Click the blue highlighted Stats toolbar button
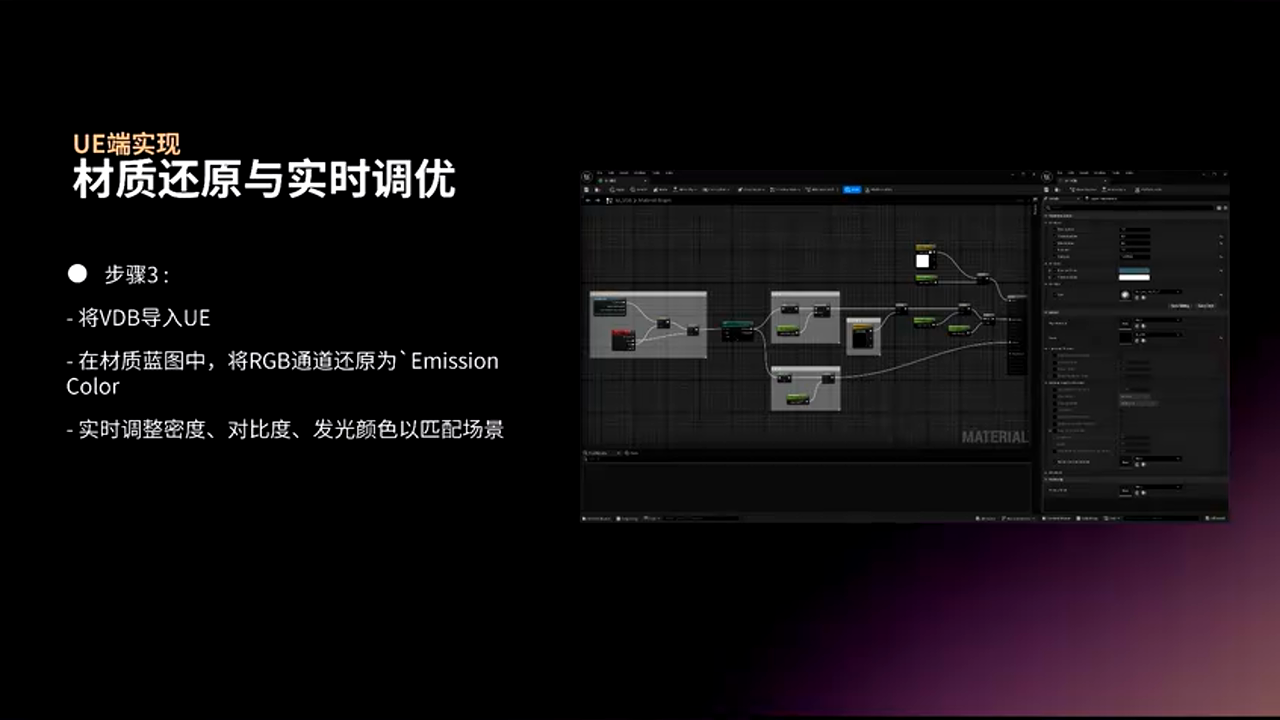Screen dimensions: 1280x720 852,189
